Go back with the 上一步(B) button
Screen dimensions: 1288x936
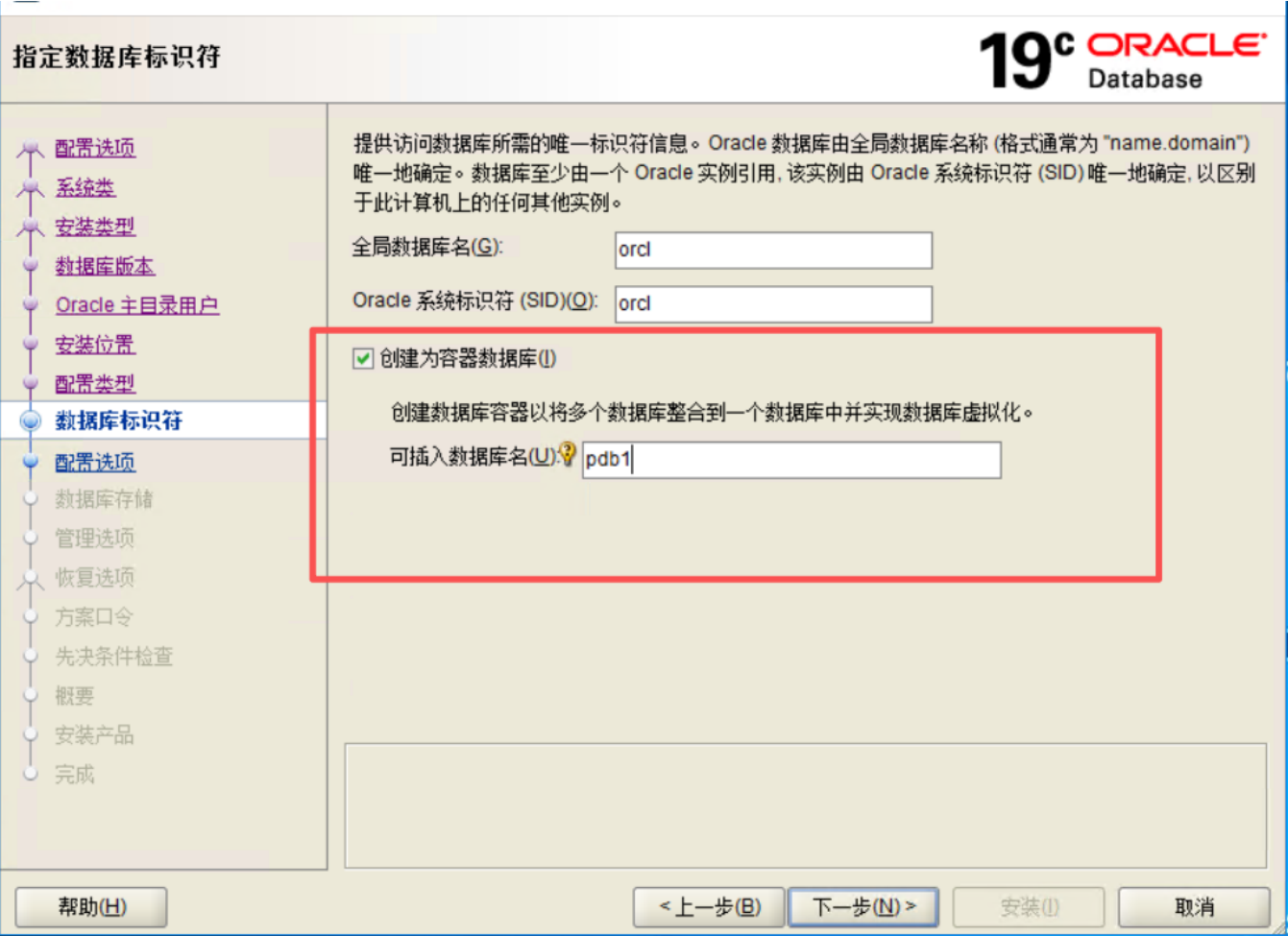709,907
